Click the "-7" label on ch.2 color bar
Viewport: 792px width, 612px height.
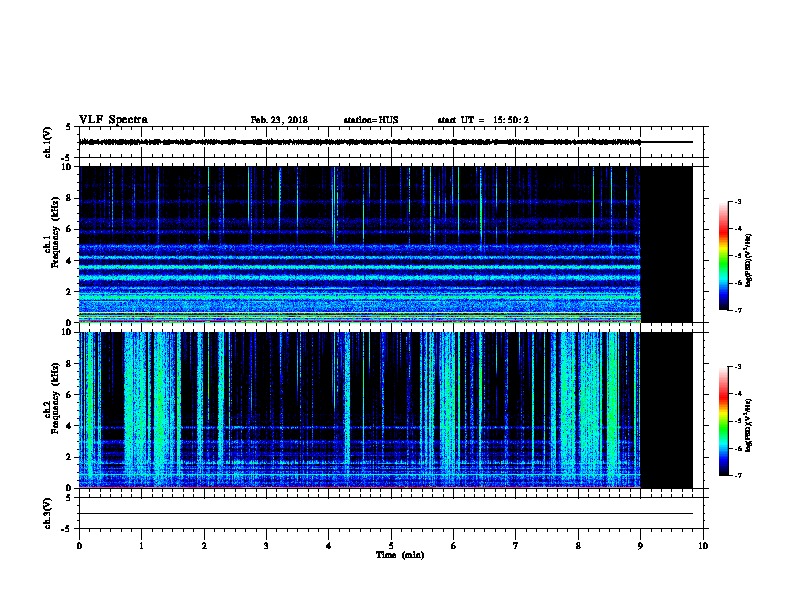pos(737,475)
